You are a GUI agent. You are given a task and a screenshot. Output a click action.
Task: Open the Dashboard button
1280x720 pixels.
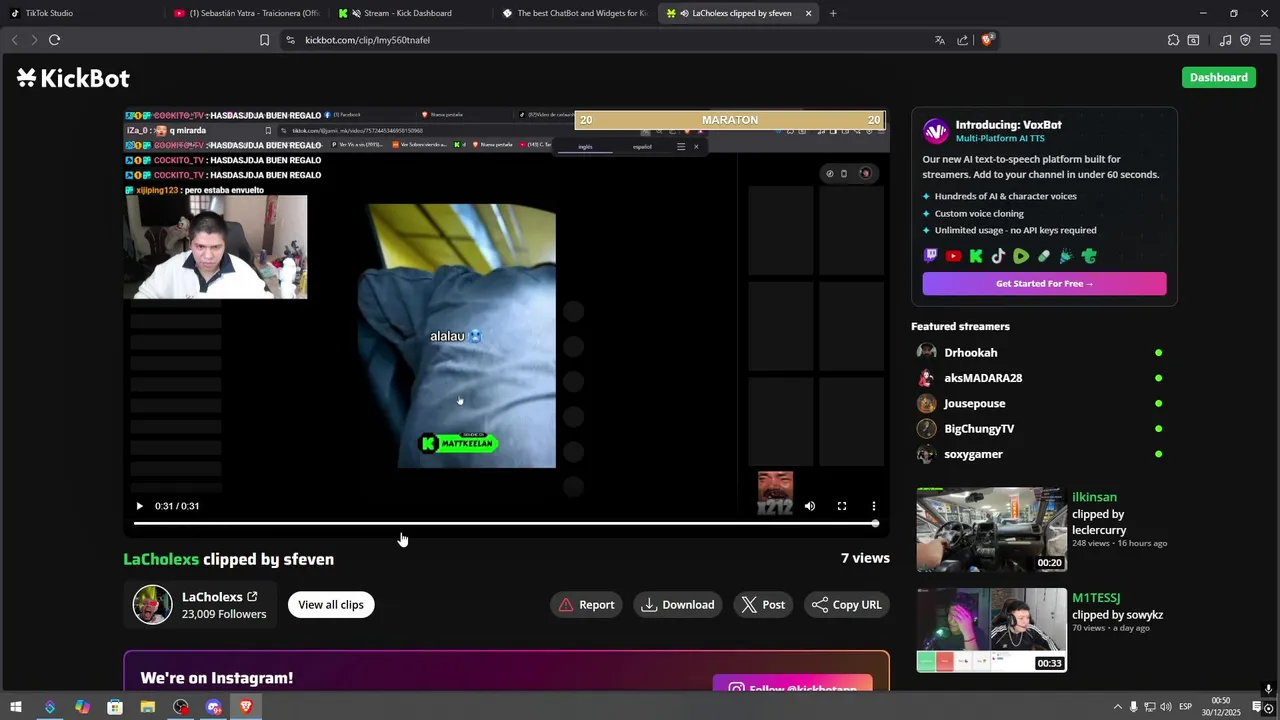(x=1218, y=77)
